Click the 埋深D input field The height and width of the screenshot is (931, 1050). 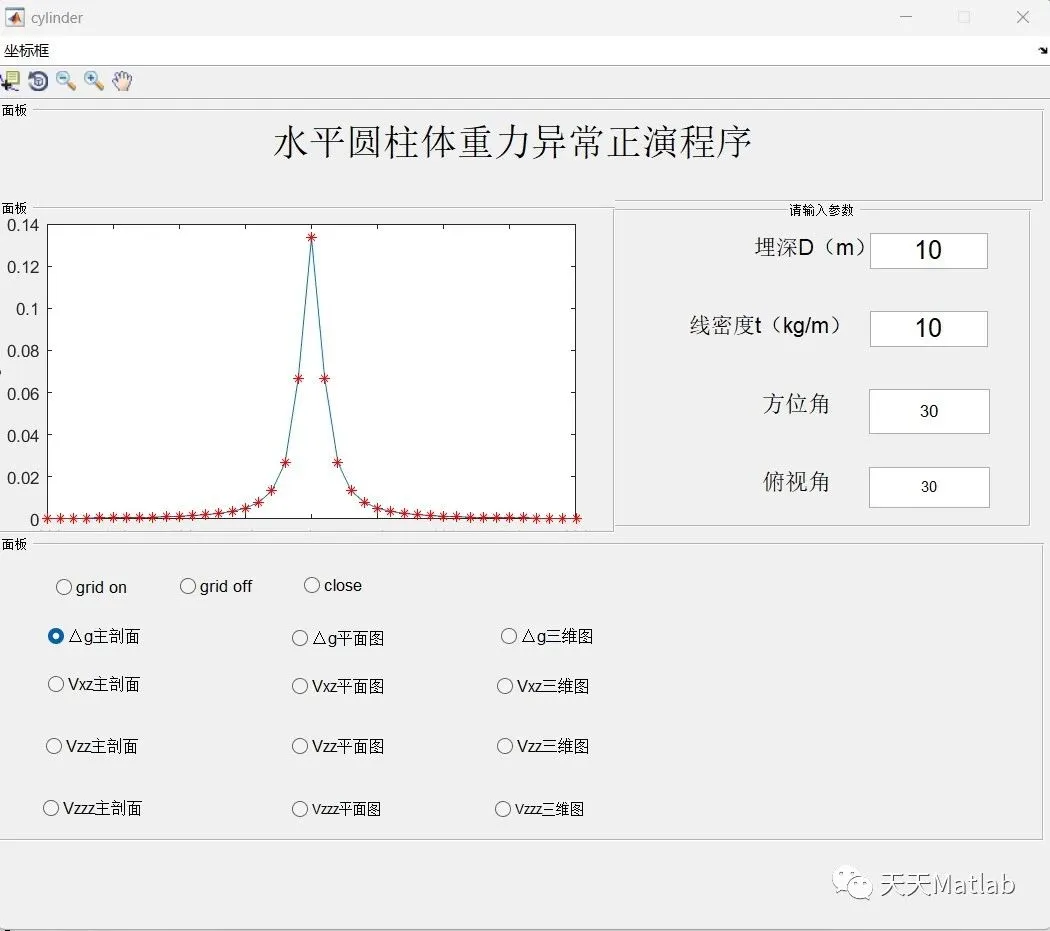pos(929,251)
